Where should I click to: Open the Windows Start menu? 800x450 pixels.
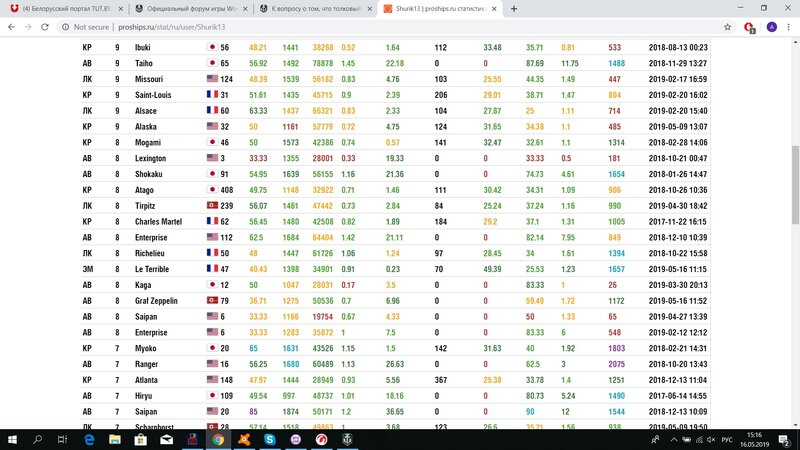click(12, 439)
